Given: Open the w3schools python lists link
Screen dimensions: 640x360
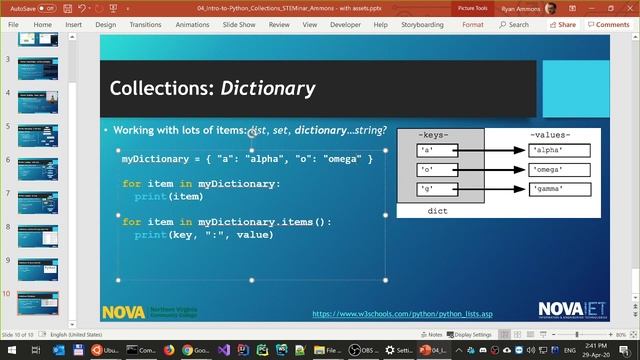Looking at the screenshot, I should tap(402, 314).
